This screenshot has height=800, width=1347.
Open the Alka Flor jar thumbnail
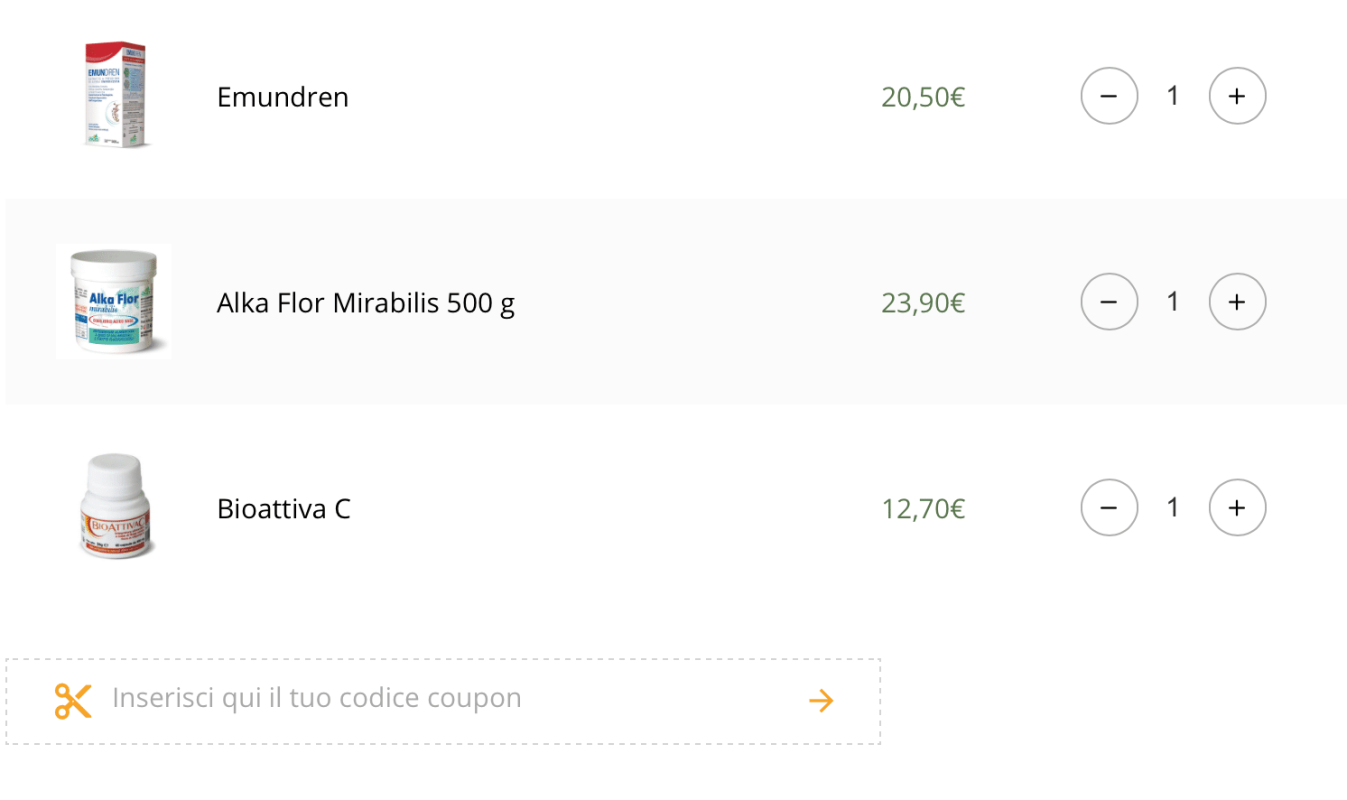(114, 301)
